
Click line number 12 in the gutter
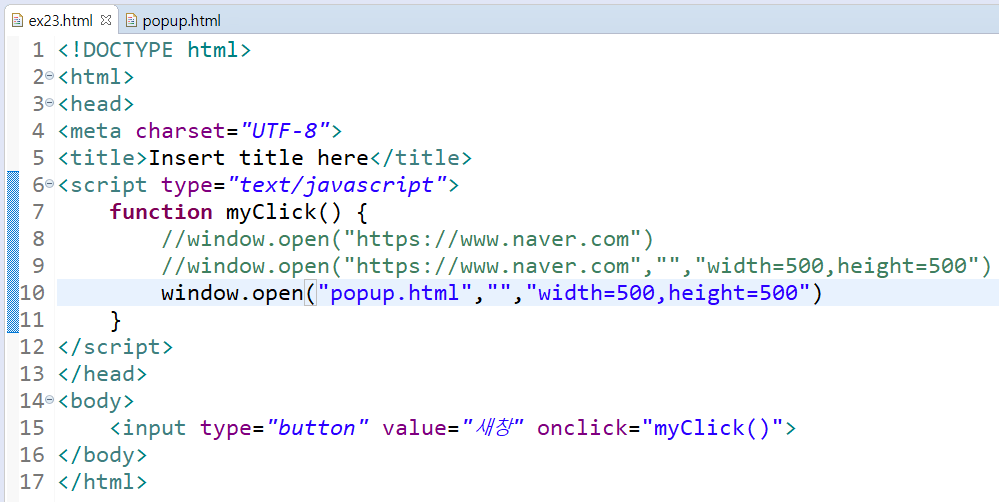pos(32,347)
